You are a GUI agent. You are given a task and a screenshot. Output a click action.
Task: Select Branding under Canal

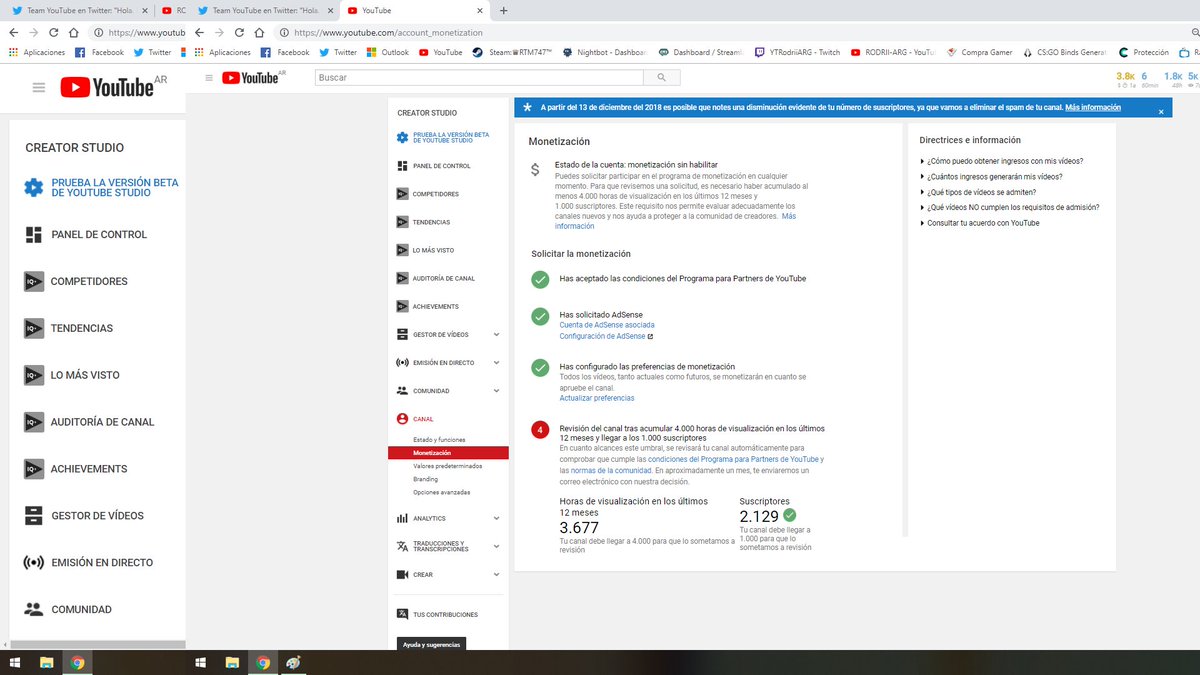(425, 479)
